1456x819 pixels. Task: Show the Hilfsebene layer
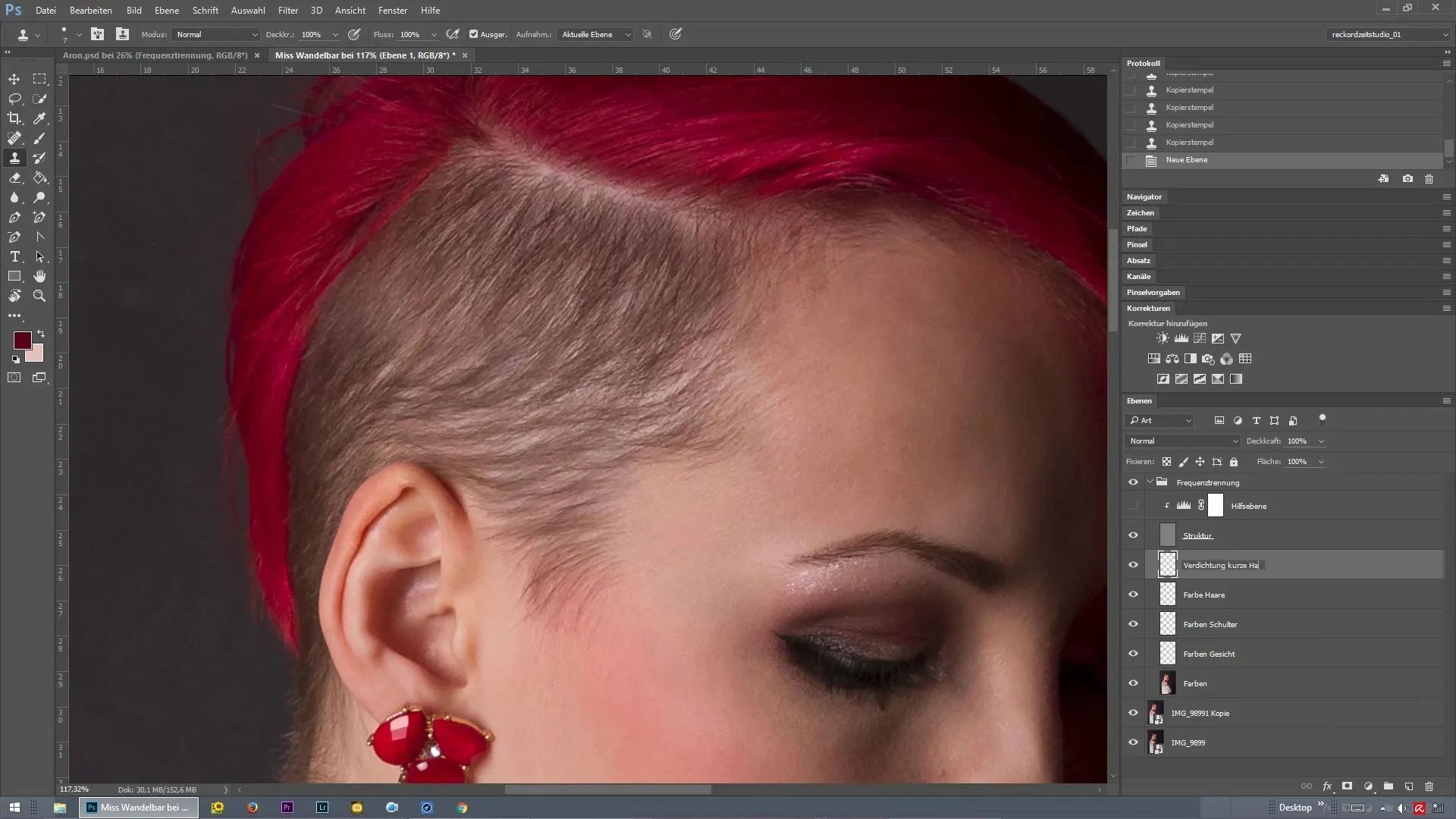[1133, 506]
